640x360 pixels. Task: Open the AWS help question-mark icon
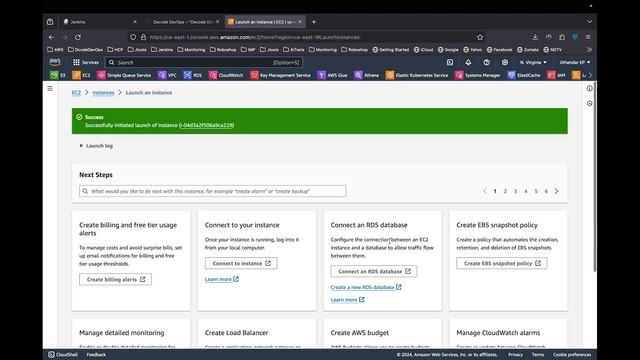click(487, 62)
